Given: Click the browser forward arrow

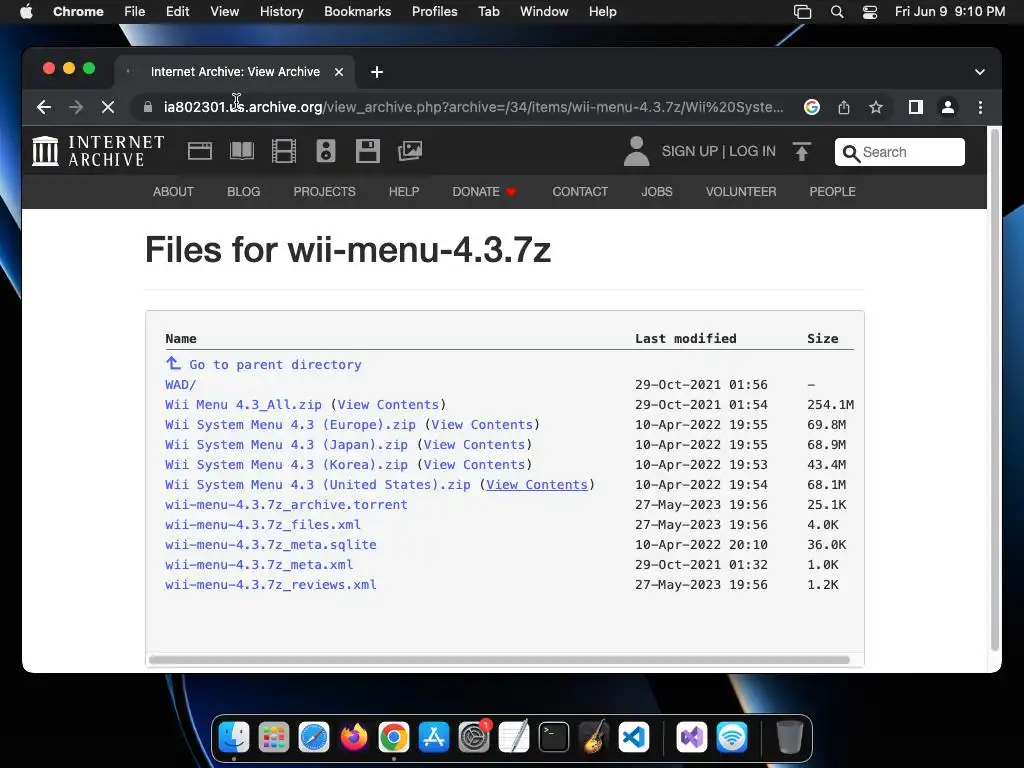Looking at the screenshot, I should [x=76, y=107].
